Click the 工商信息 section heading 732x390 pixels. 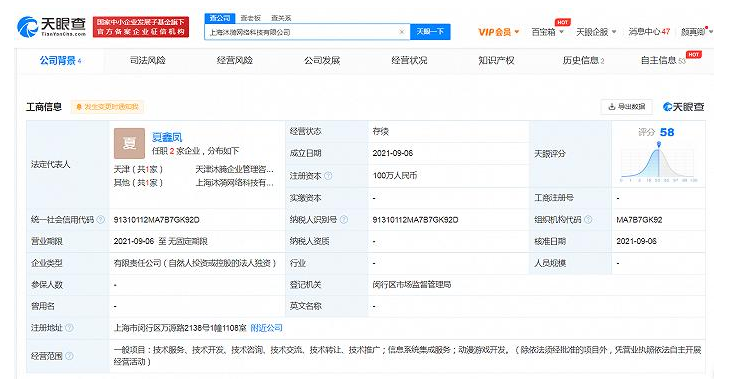(44, 107)
